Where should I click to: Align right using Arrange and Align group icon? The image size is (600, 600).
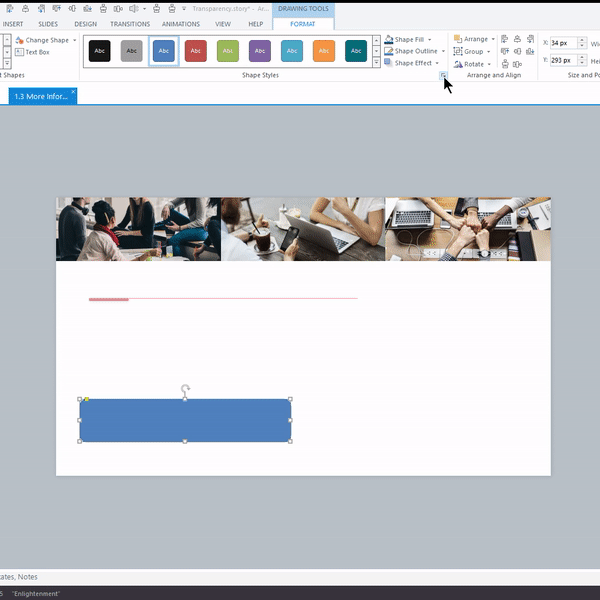(x=530, y=39)
